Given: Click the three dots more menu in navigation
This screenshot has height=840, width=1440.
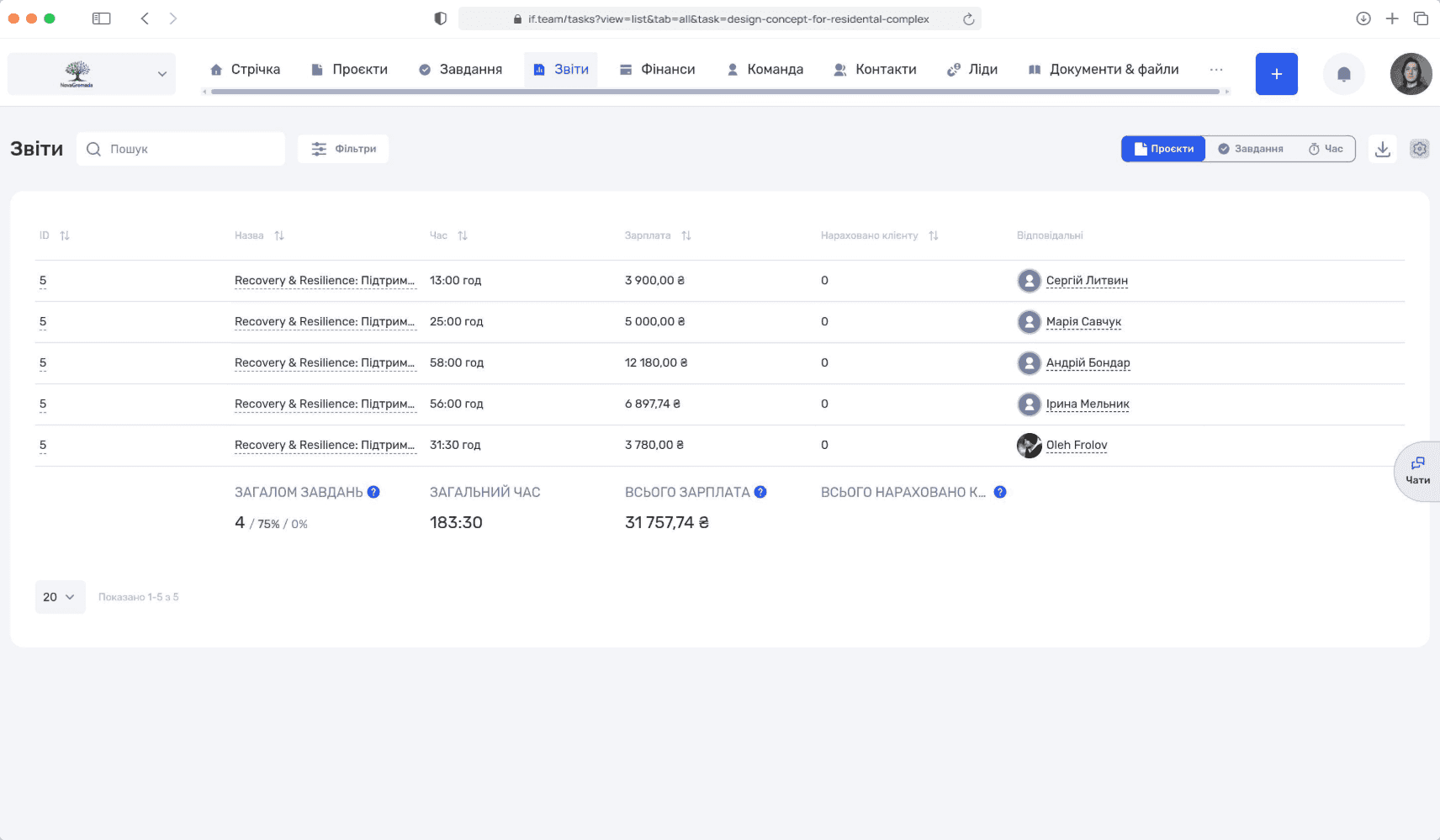Looking at the screenshot, I should 1215,70.
